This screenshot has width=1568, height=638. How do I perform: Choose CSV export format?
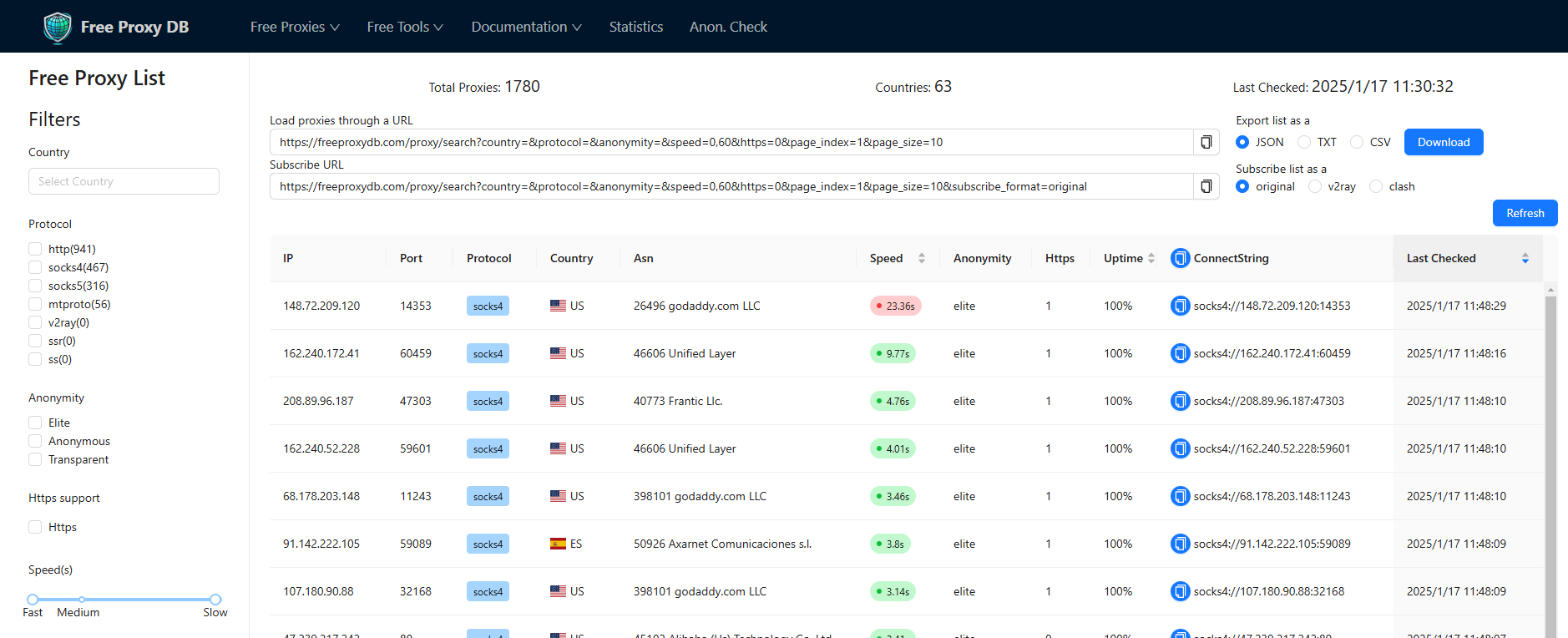[x=1357, y=142]
